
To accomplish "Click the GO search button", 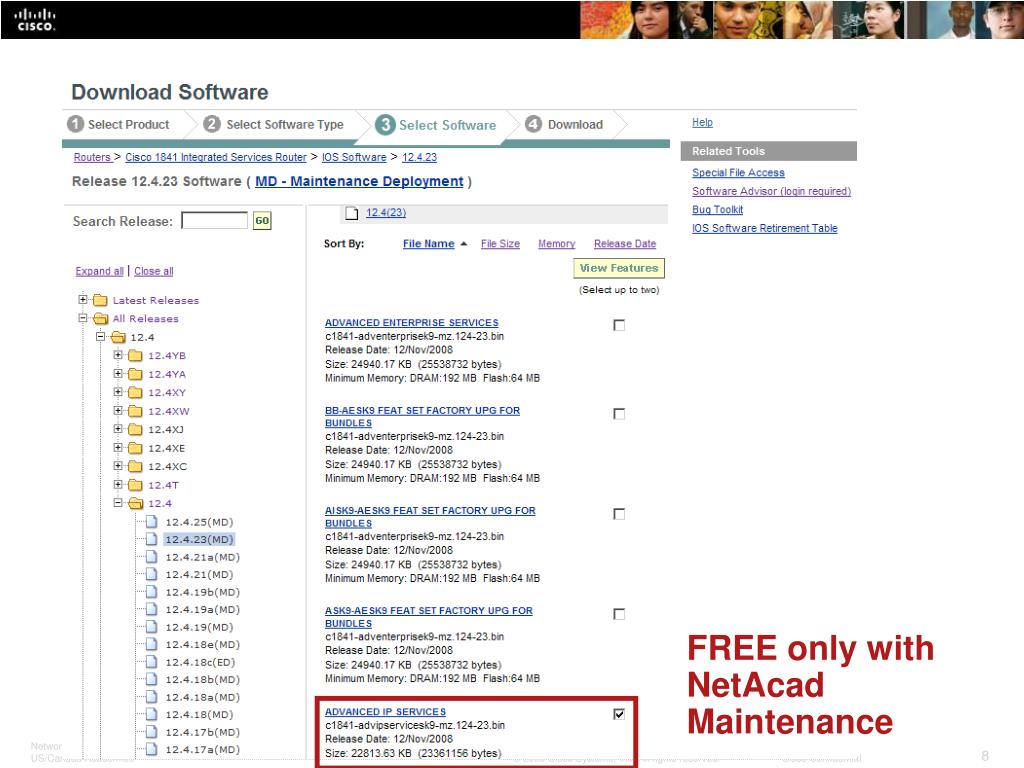I will tap(262, 221).
